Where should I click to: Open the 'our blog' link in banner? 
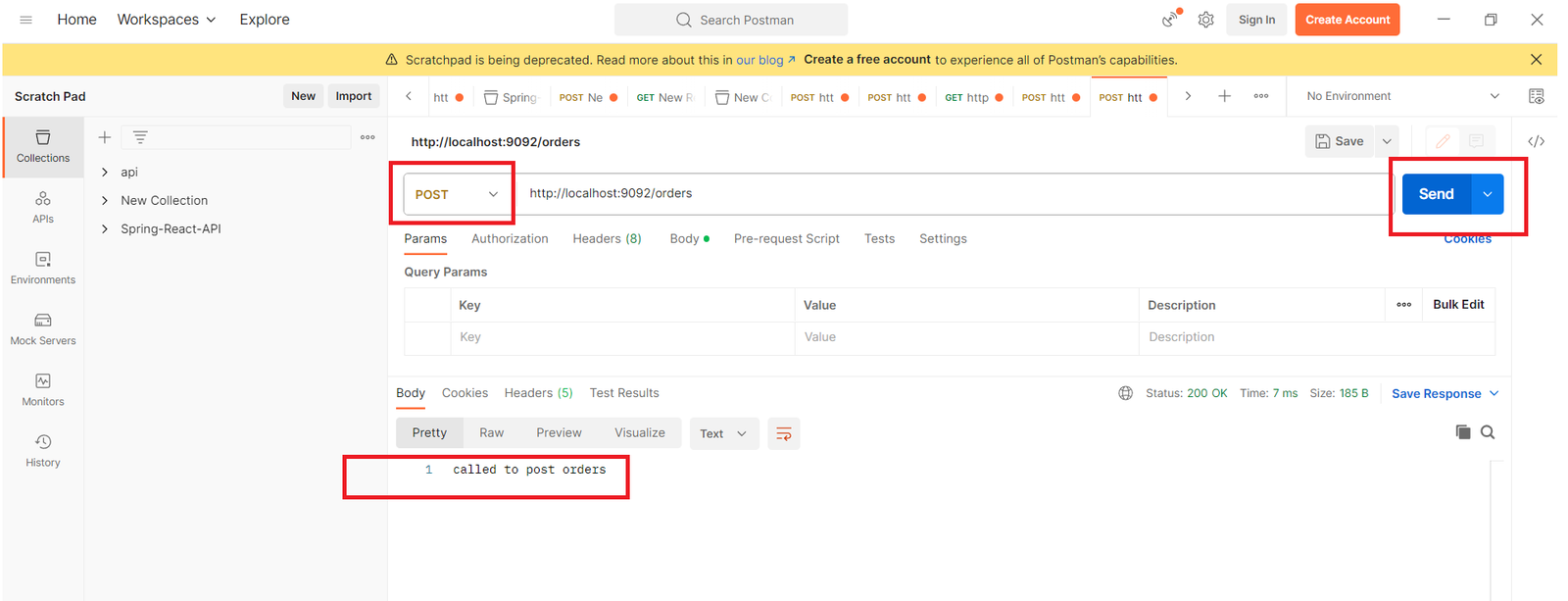pos(765,60)
